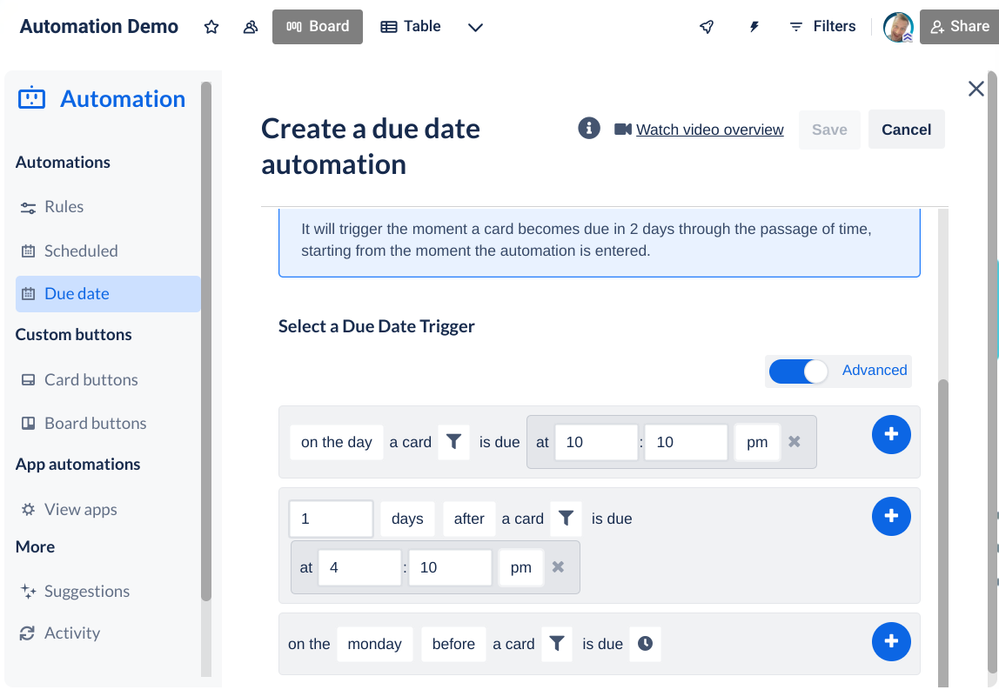Image resolution: width=999 pixels, height=689 pixels.
Task: Click the Board buttons icon
Action: pyautogui.click(x=28, y=423)
